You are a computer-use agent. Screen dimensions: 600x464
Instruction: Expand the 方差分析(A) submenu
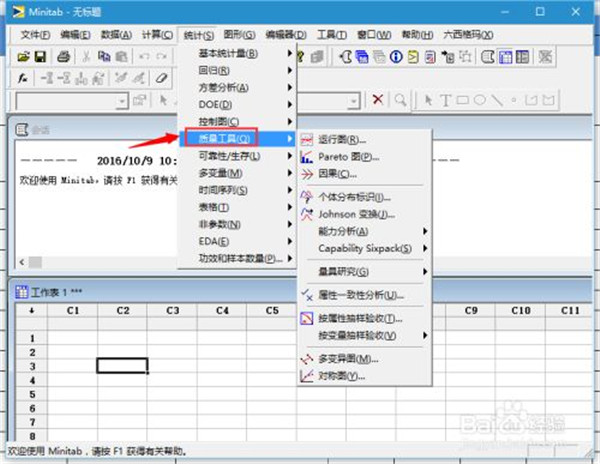(x=238, y=88)
